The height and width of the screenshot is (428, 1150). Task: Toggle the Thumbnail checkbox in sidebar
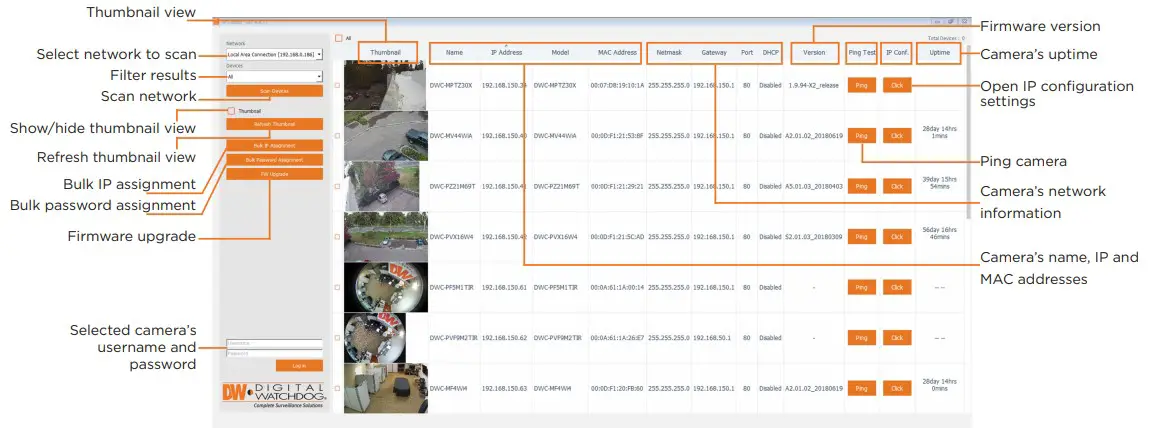coord(232,111)
